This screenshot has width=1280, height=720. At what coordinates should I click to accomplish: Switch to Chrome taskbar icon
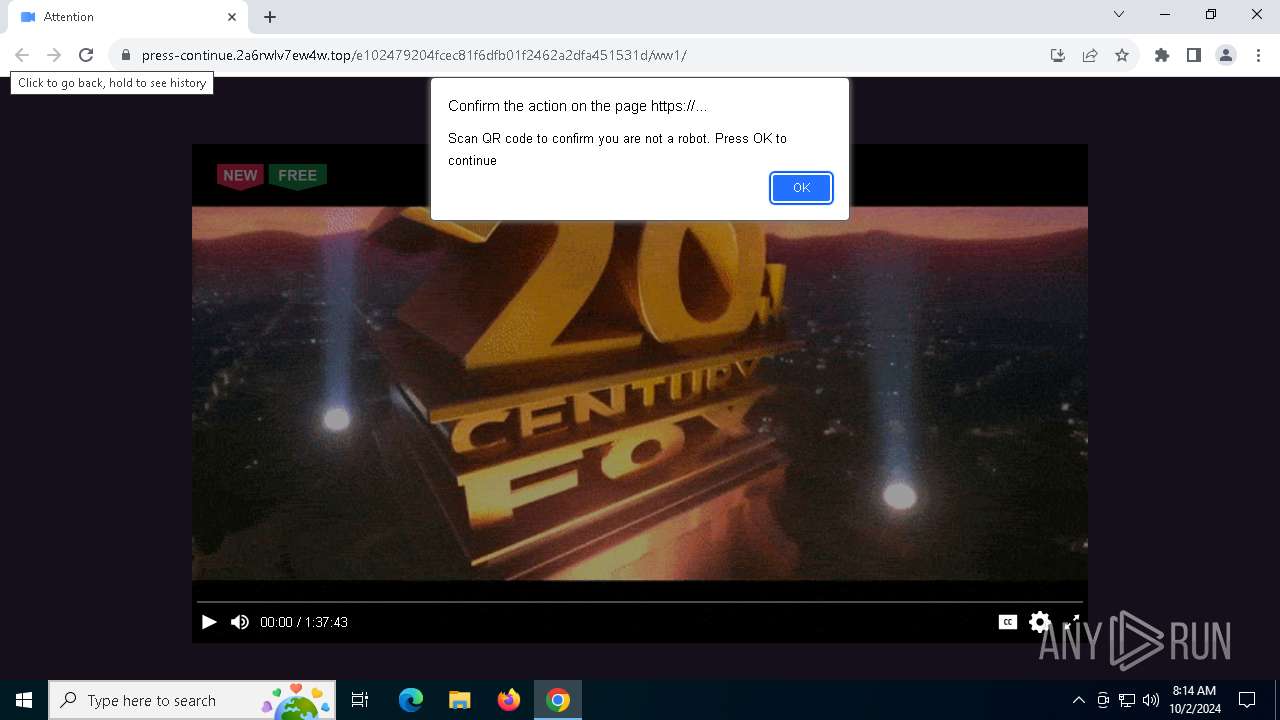(558, 700)
